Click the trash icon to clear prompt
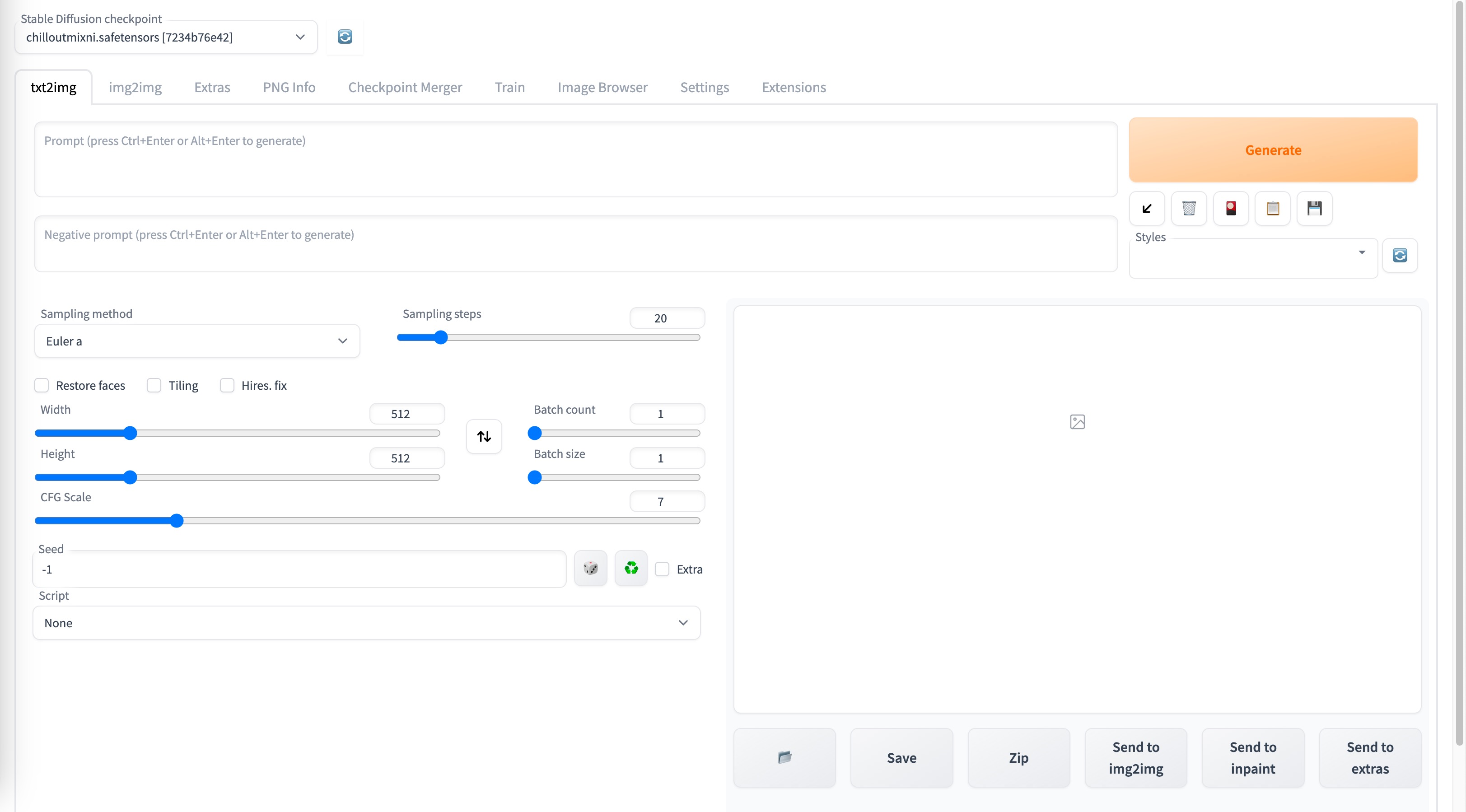Viewport: 1466px width, 812px height. pos(1189,208)
